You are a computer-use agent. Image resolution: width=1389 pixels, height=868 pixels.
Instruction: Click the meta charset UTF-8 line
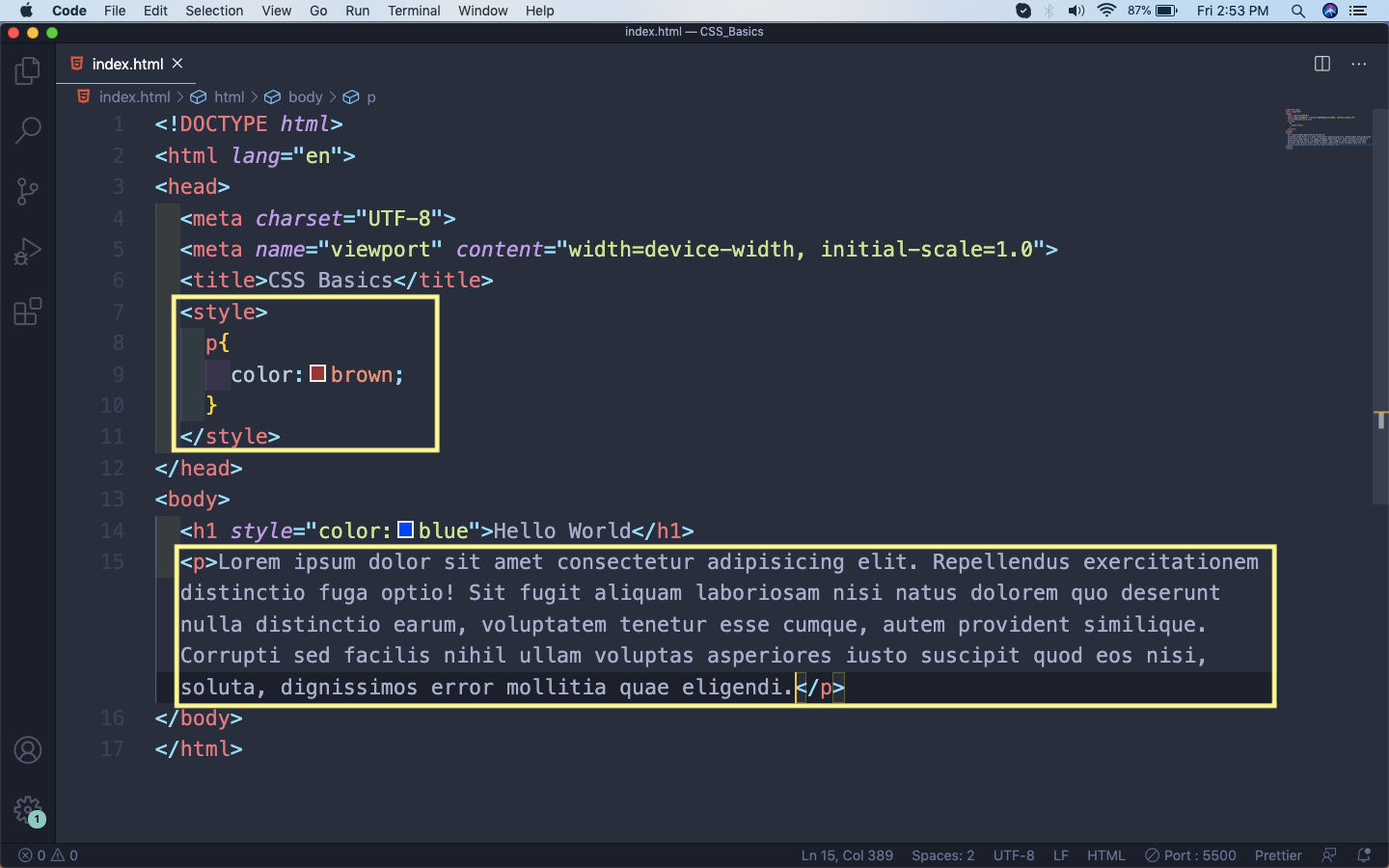point(317,218)
